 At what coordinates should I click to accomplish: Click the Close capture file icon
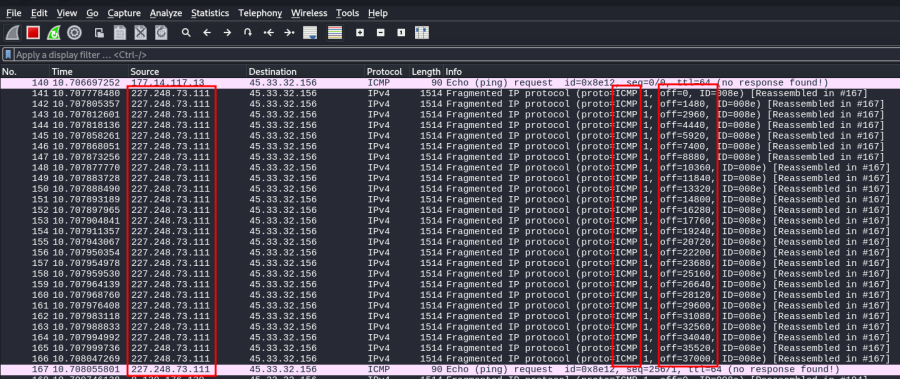click(140, 33)
